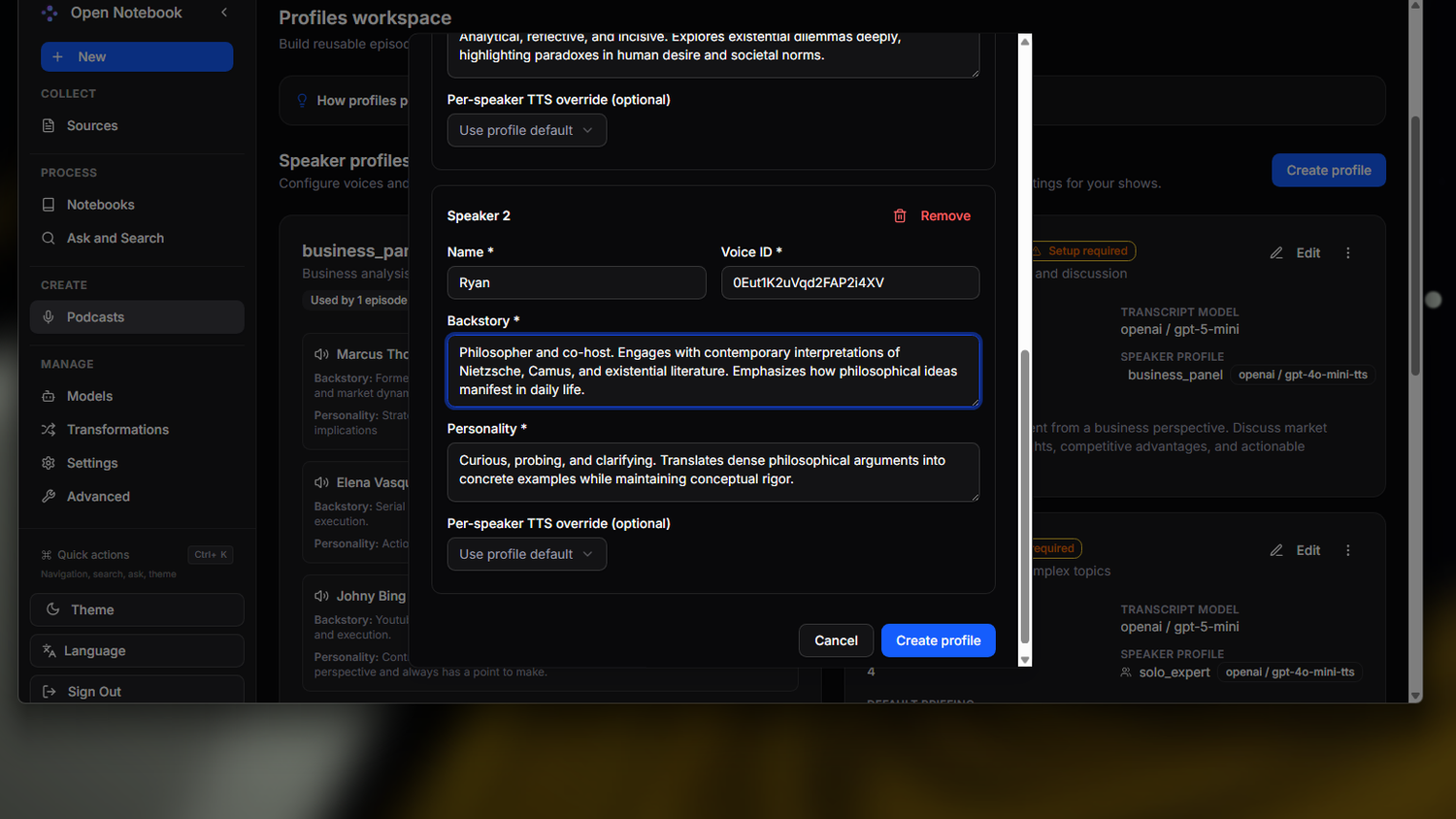Click the page scrollbar thumb at right
The height and width of the screenshot is (819, 1456).
pyautogui.click(x=1415, y=246)
